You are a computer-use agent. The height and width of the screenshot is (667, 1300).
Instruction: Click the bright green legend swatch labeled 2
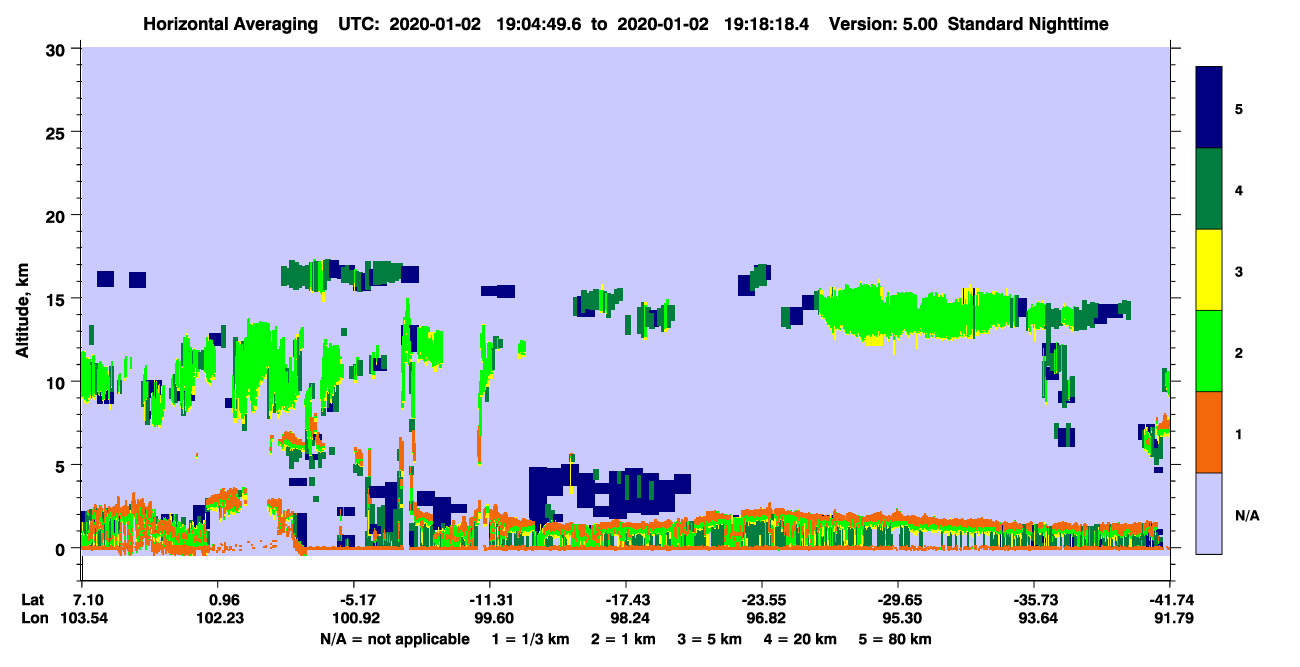pos(1209,351)
